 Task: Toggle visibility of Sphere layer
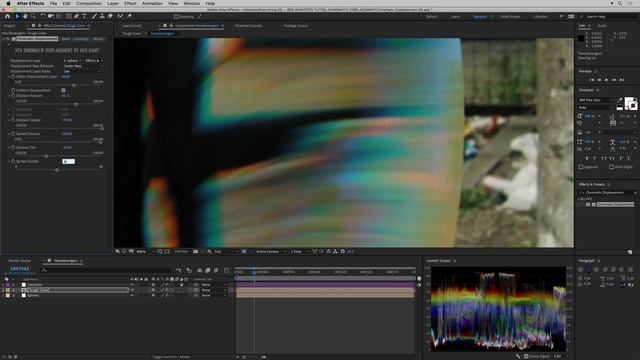132,295
